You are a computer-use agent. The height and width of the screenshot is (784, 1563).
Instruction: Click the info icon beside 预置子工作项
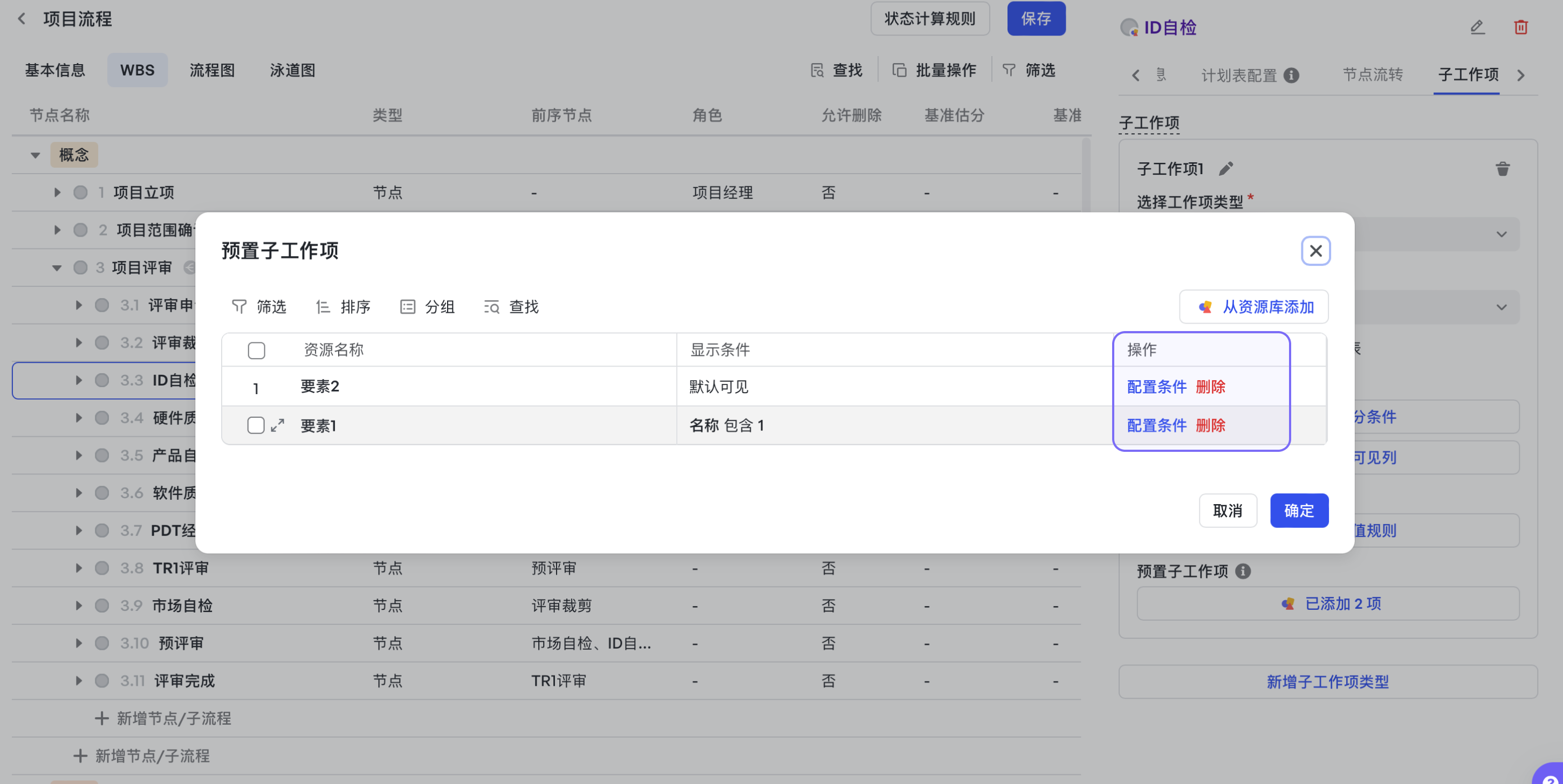[x=1243, y=571]
